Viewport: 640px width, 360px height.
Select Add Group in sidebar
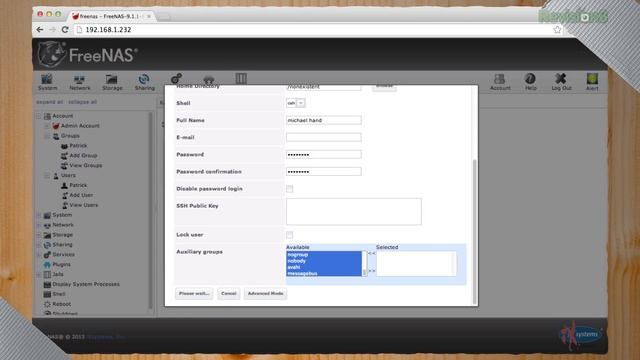click(x=83, y=156)
